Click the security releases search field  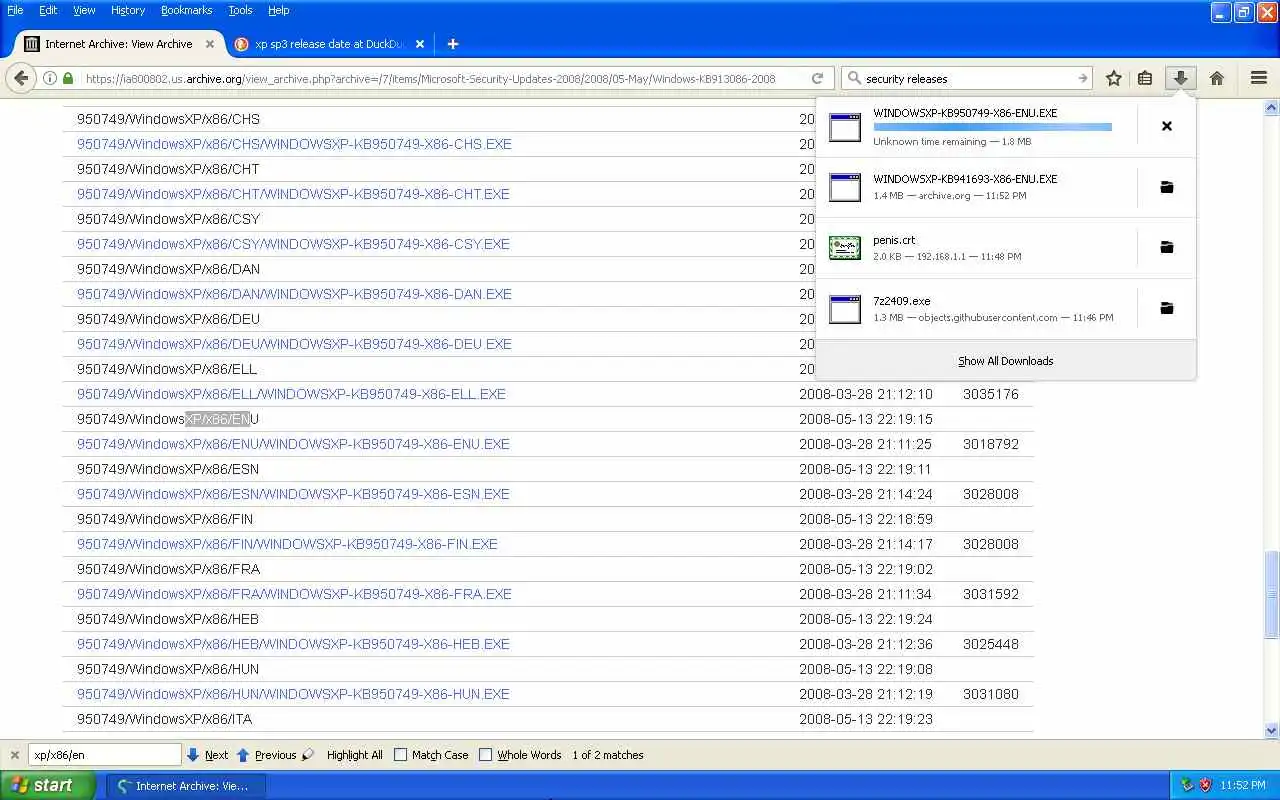[968, 78]
